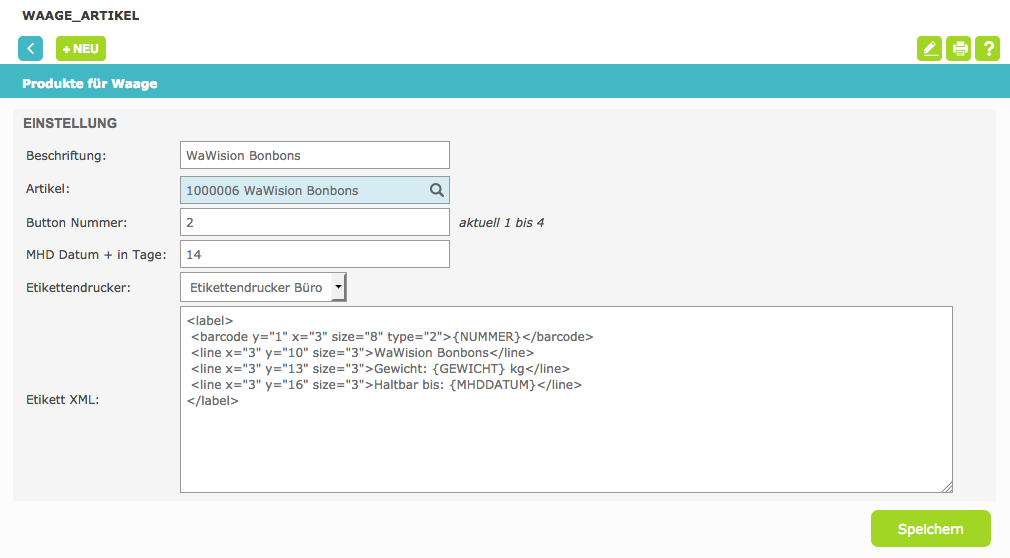The image size is (1010, 558).
Task: Click the WAAGE_ARTIKEL page title
Action: point(81,16)
